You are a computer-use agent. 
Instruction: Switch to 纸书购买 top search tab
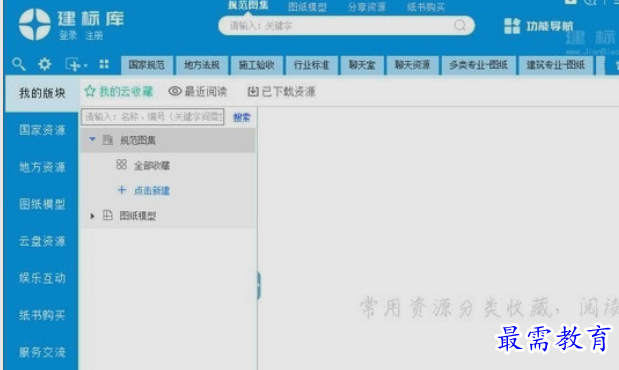coord(426,7)
